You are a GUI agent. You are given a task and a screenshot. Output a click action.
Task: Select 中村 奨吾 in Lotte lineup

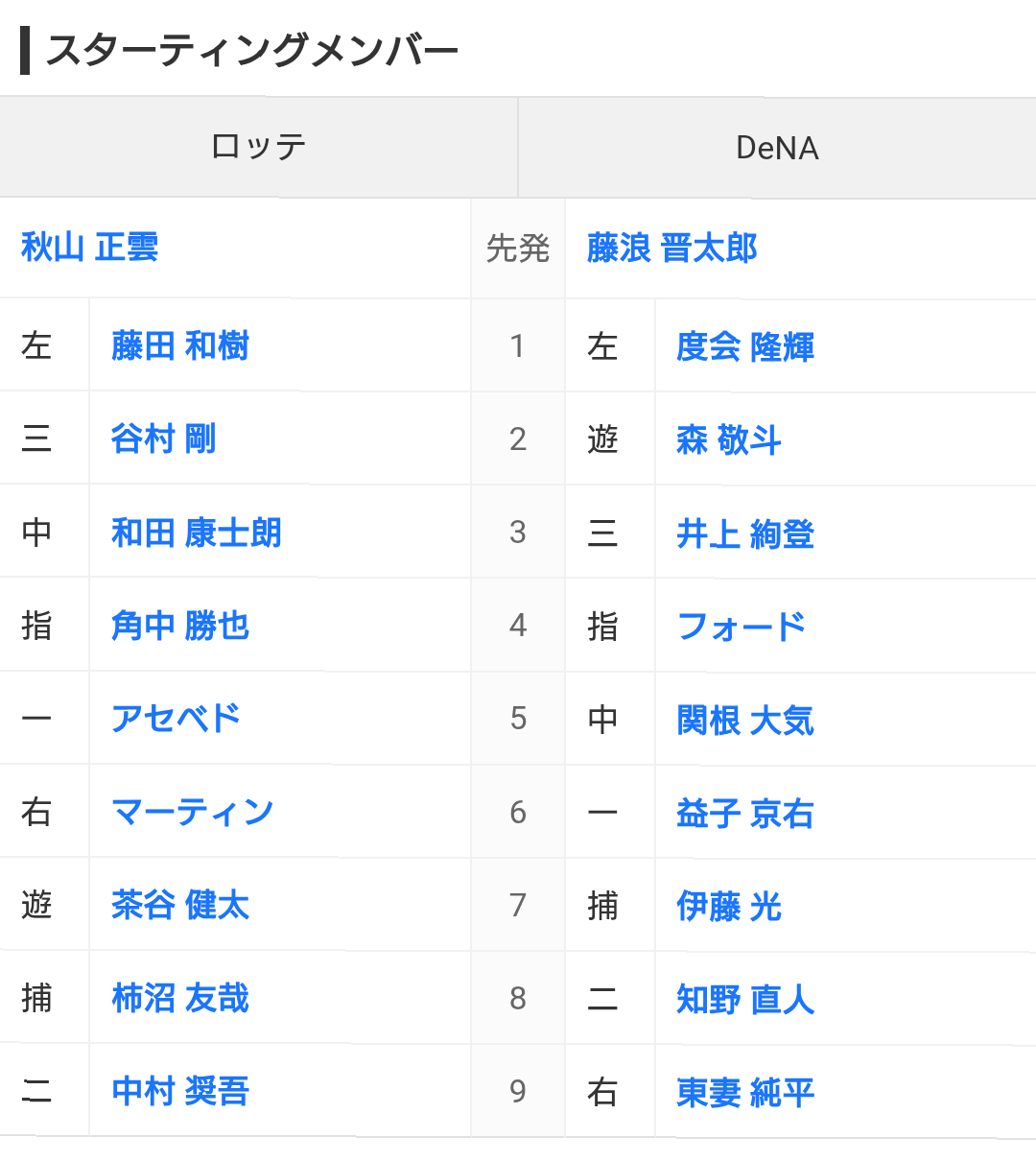tap(180, 1091)
